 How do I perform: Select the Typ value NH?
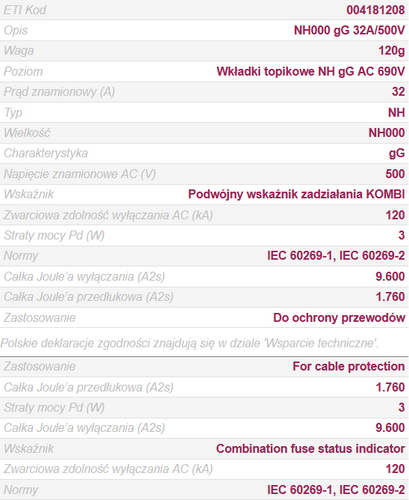pyautogui.click(x=396, y=112)
